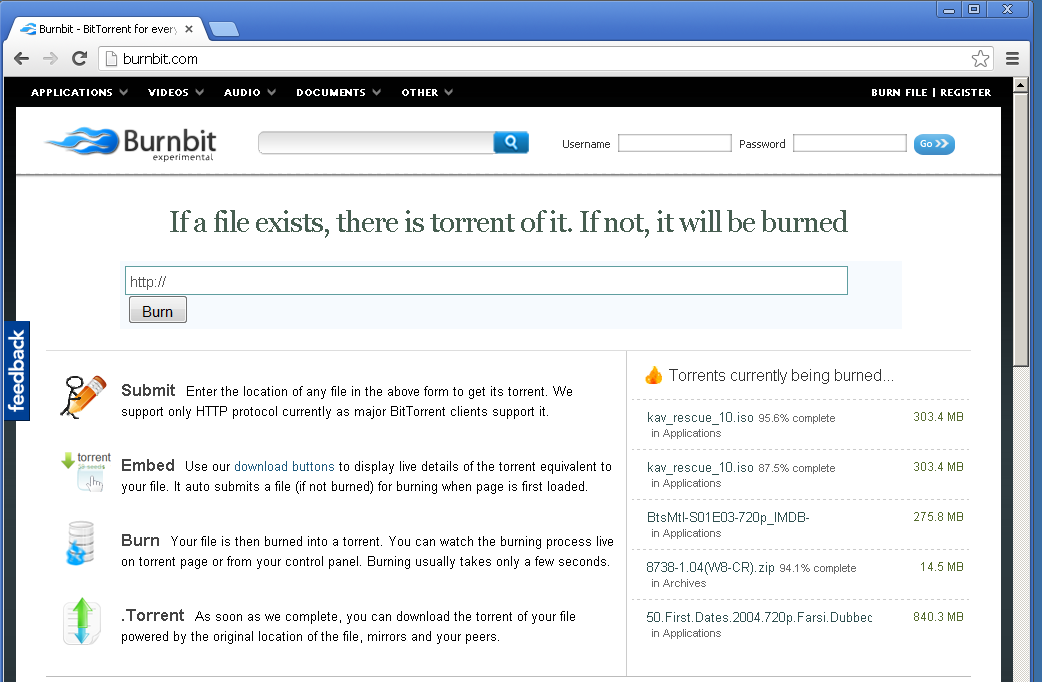Screen dimensions: 1042x682
Task: Expand the Audio dropdown menu
Action: (x=250, y=92)
